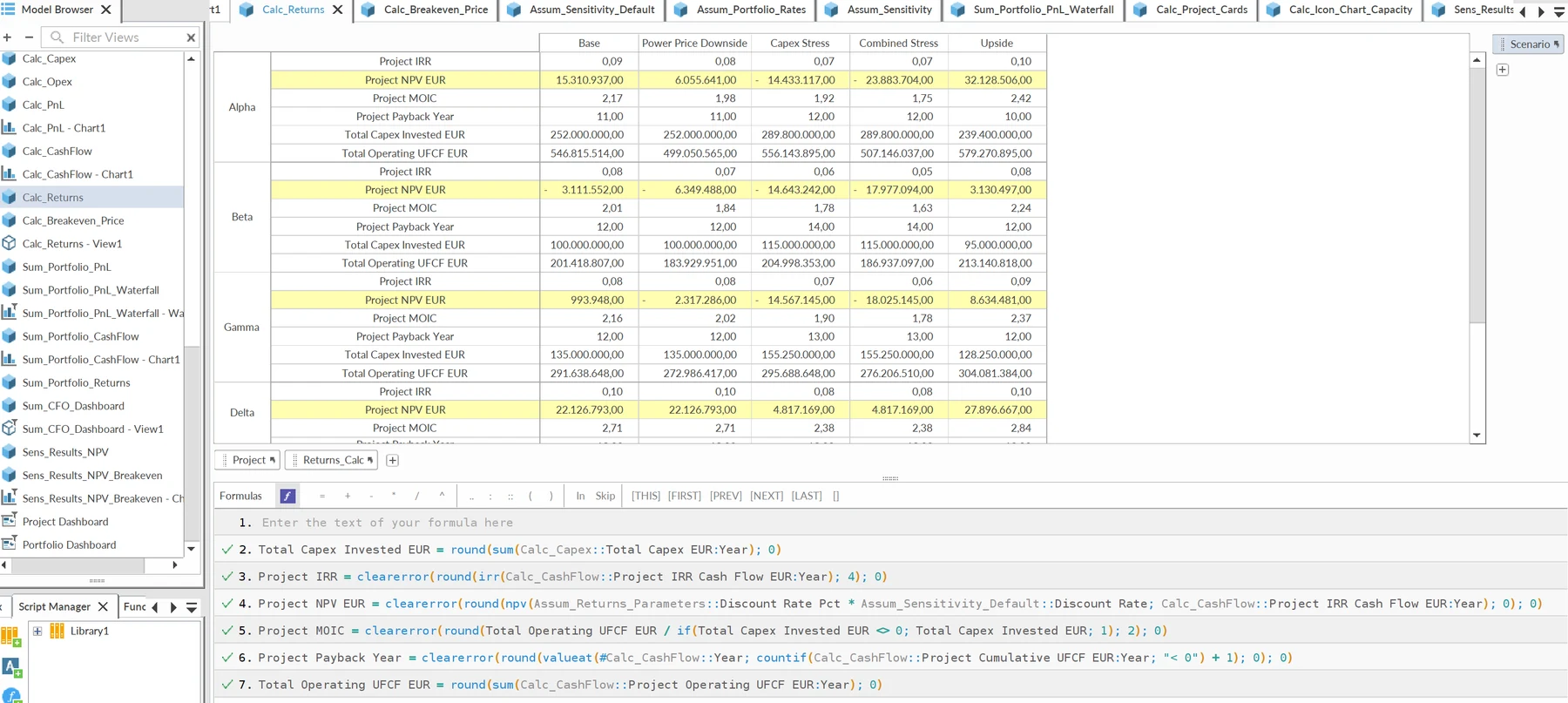Switch to Calc_Project_Cards tab
The width and height of the screenshot is (1568, 703).
1192,10
